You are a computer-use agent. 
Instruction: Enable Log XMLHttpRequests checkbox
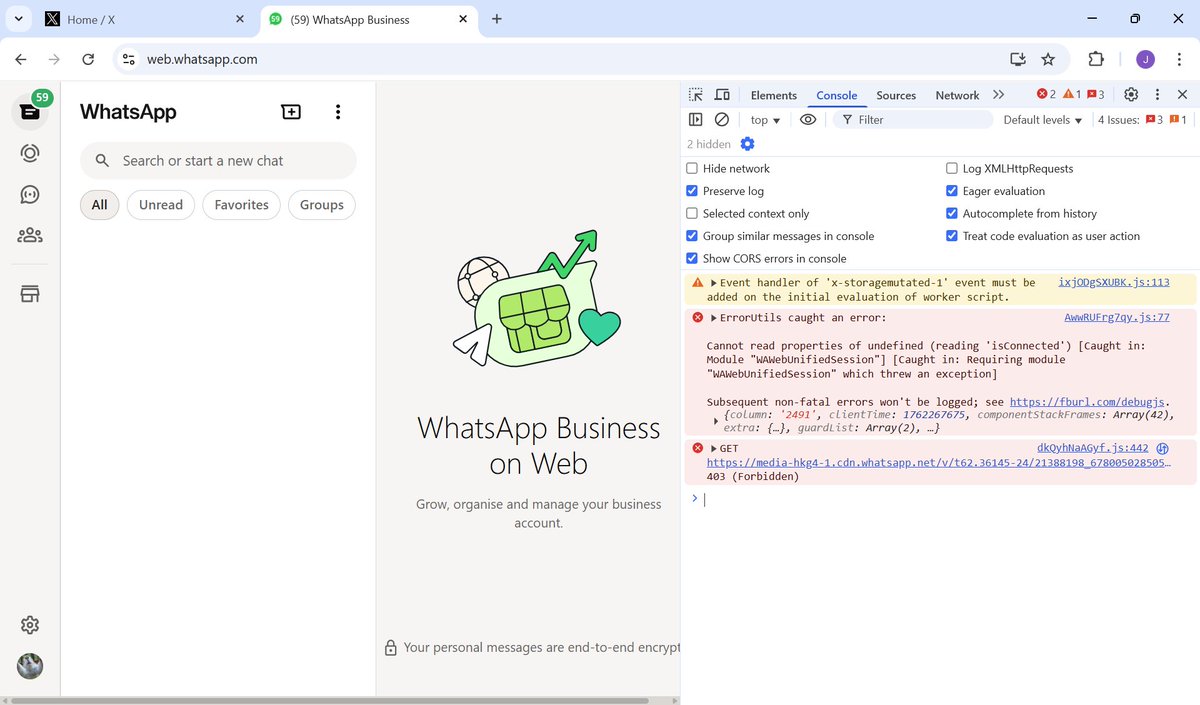[952, 169]
